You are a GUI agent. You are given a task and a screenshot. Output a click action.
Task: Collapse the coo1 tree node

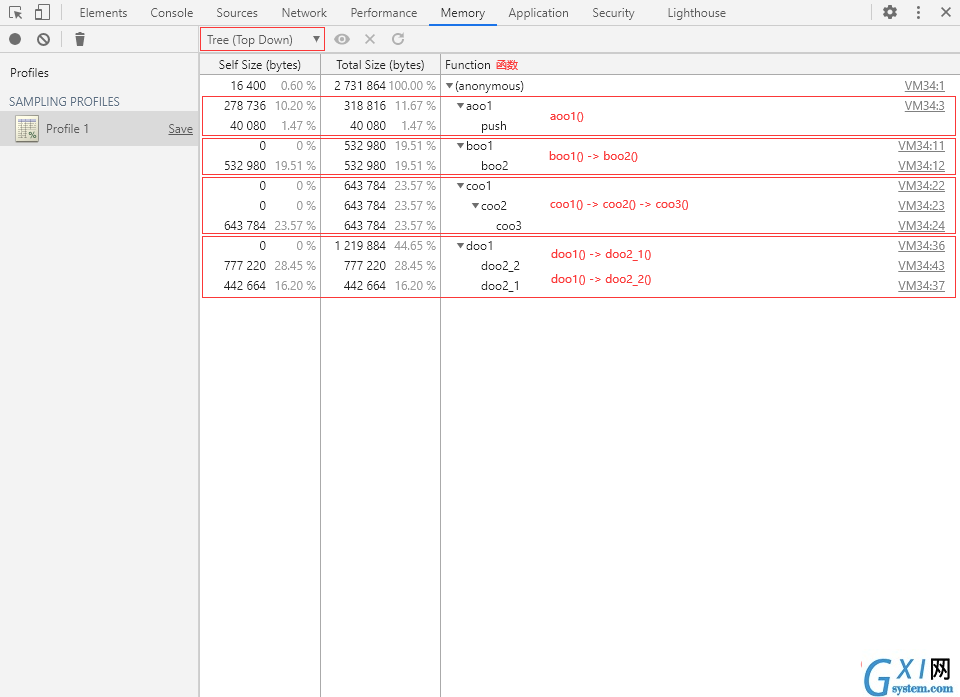point(460,186)
